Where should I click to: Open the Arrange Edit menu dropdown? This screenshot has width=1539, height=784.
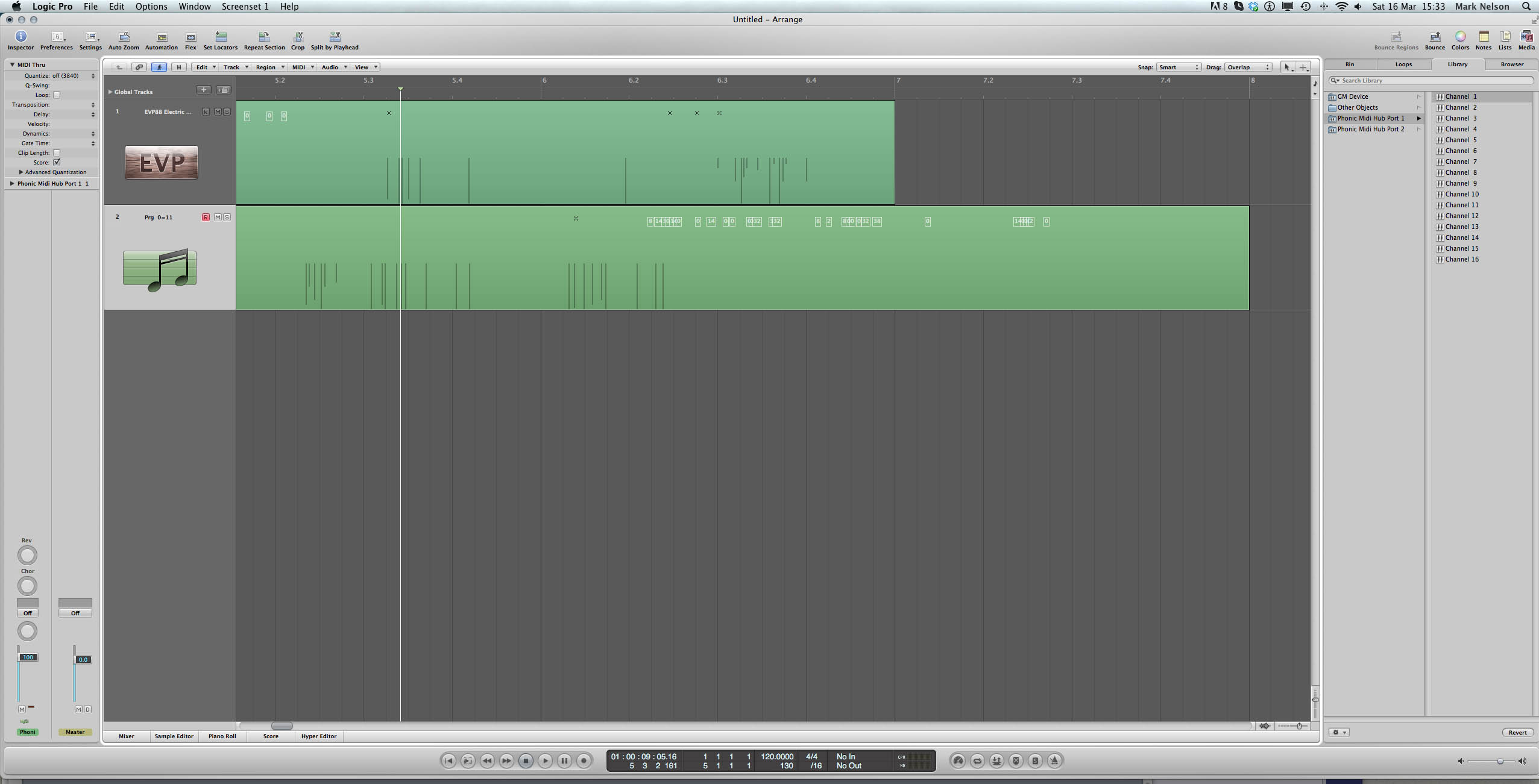tap(205, 67)
